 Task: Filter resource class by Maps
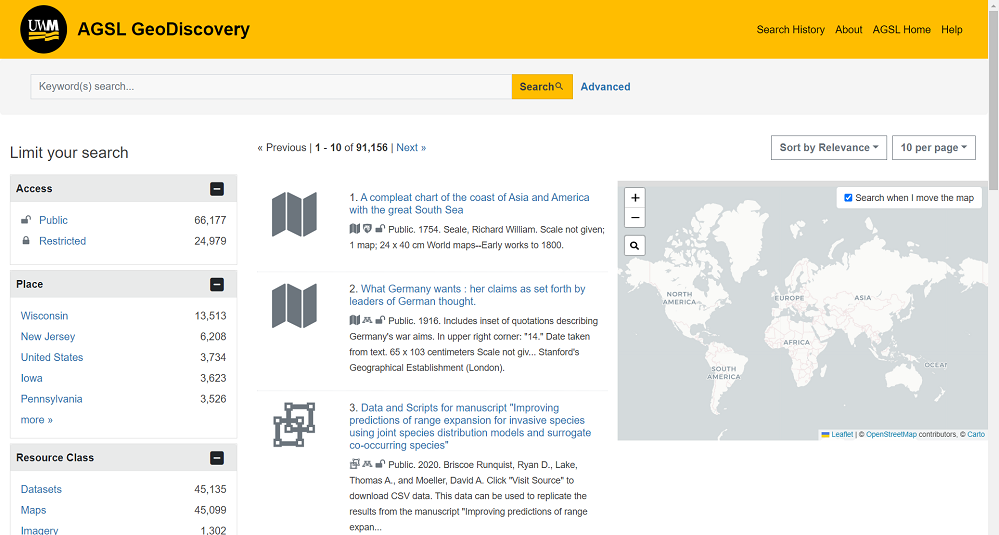pos(33,510)
